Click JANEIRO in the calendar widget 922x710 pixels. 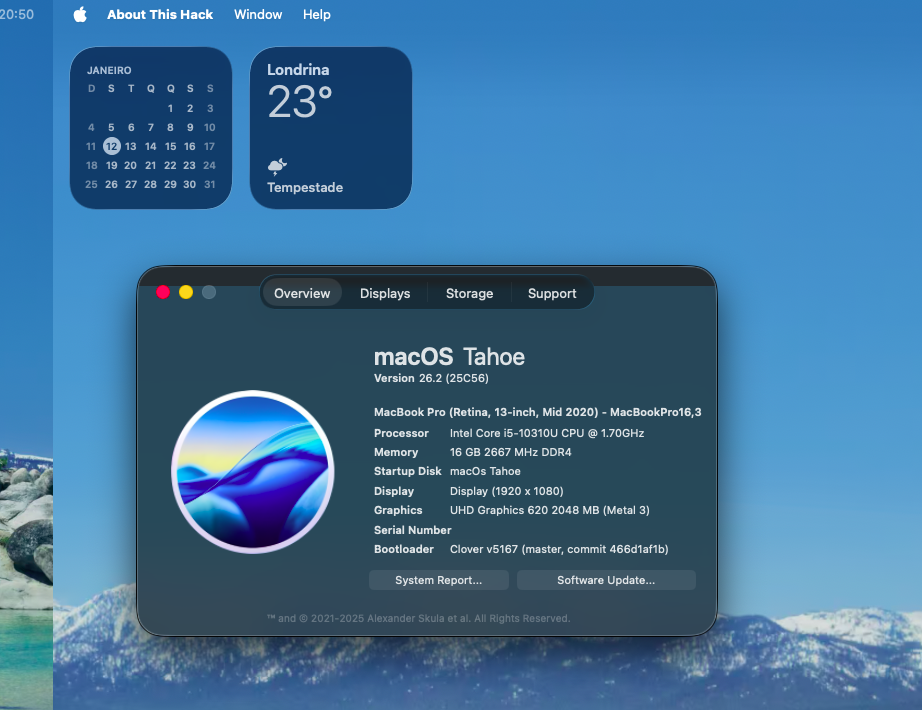click(x=109, y=70)
